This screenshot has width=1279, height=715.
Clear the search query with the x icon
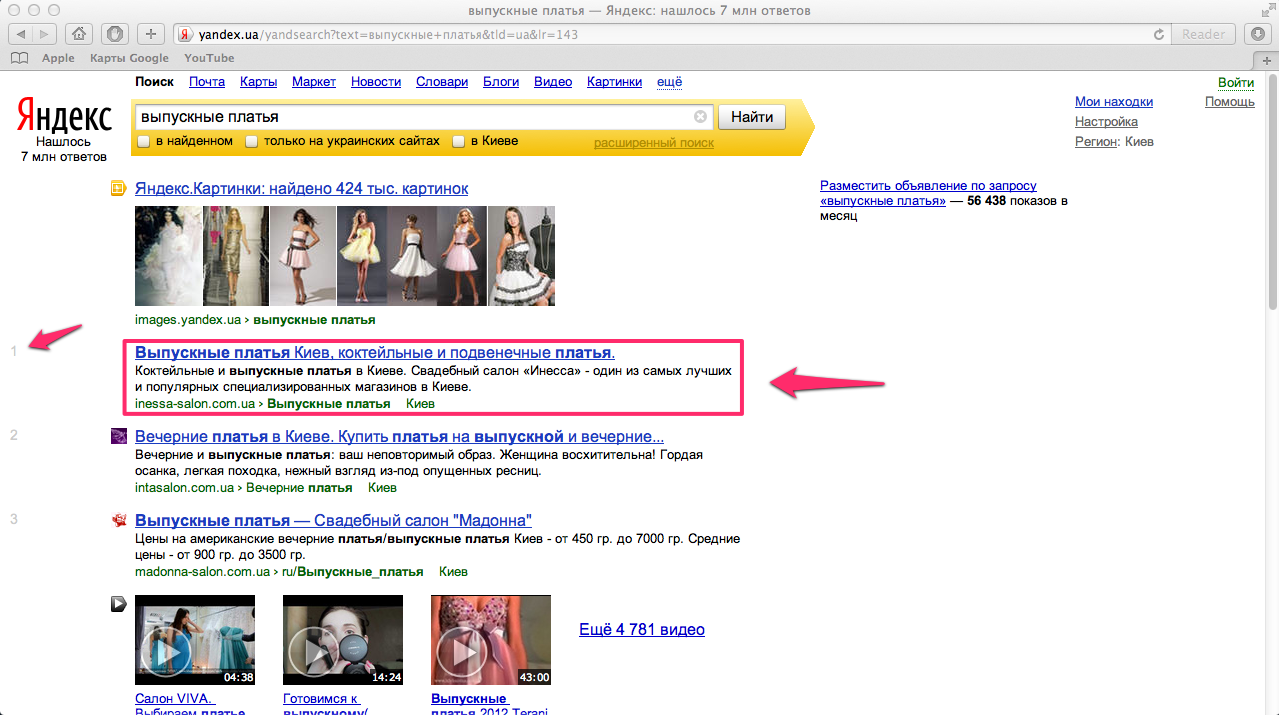(x=700, y=117)
